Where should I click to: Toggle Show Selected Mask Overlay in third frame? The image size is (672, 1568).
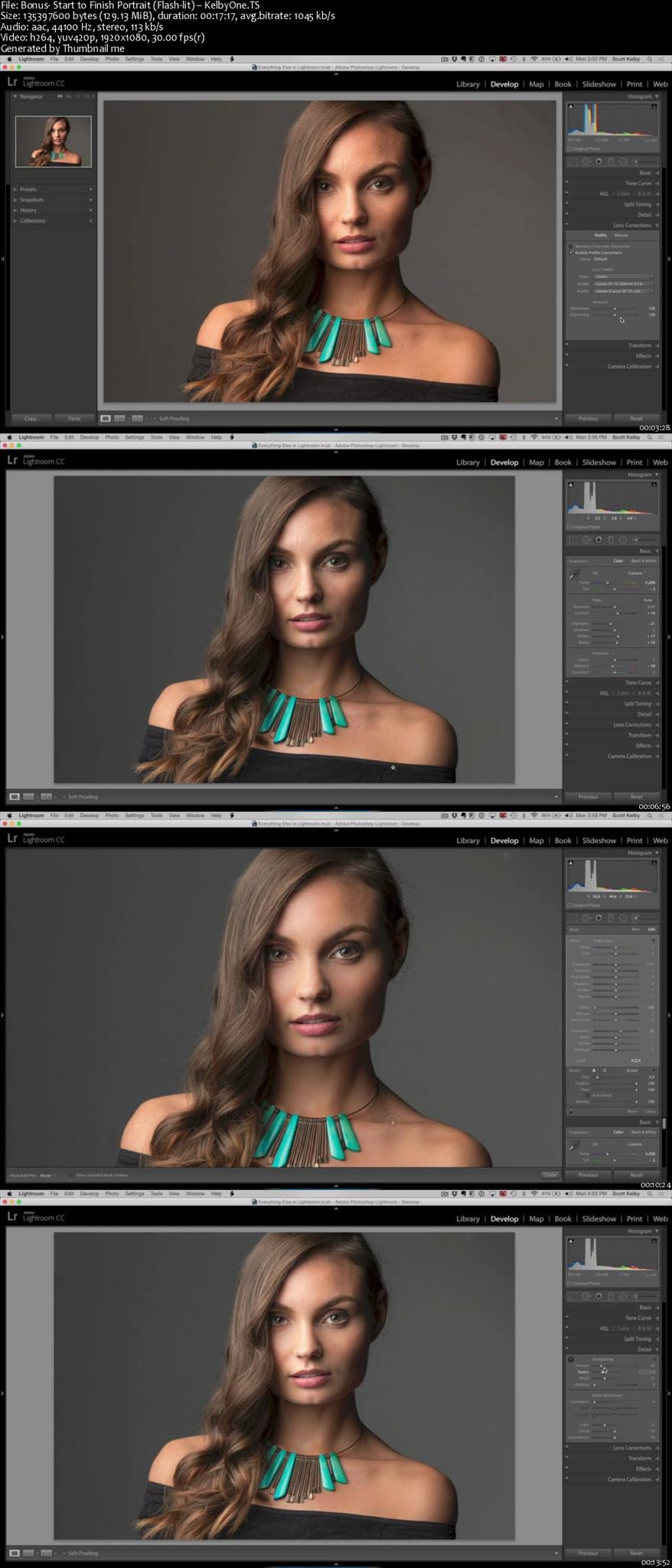point(71,1174)
